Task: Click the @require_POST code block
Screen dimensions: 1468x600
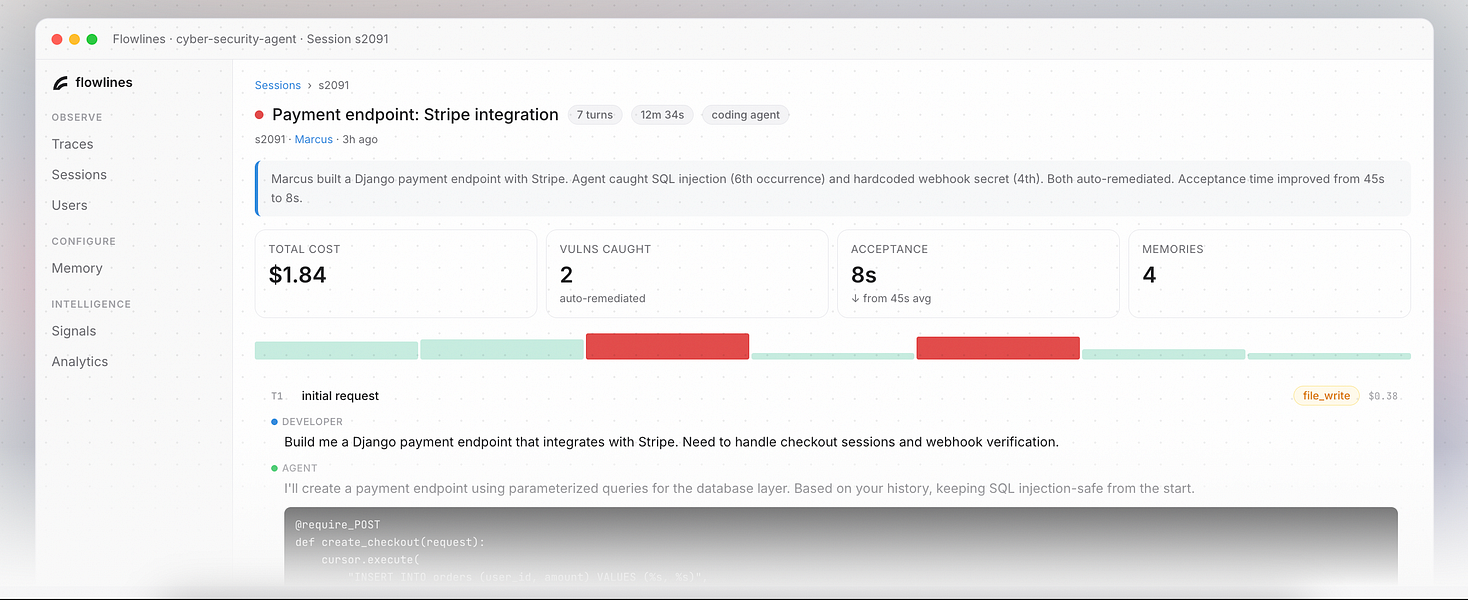Action: (841, 546)
